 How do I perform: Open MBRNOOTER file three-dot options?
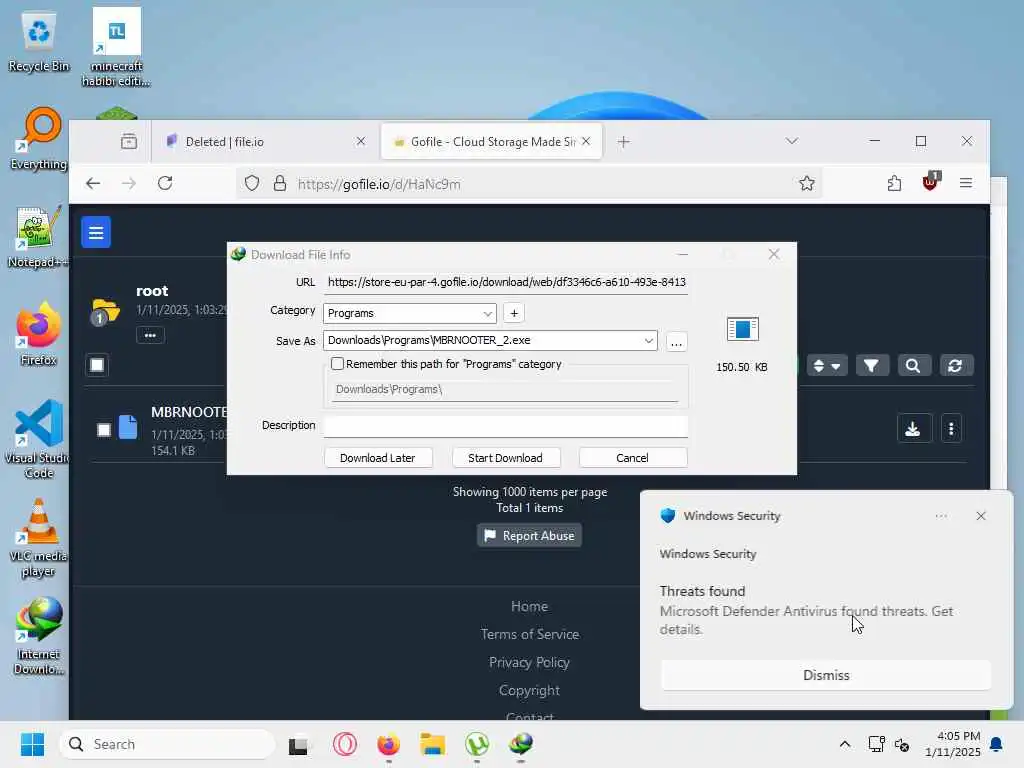pyautogui.click(x=951, y=428)
